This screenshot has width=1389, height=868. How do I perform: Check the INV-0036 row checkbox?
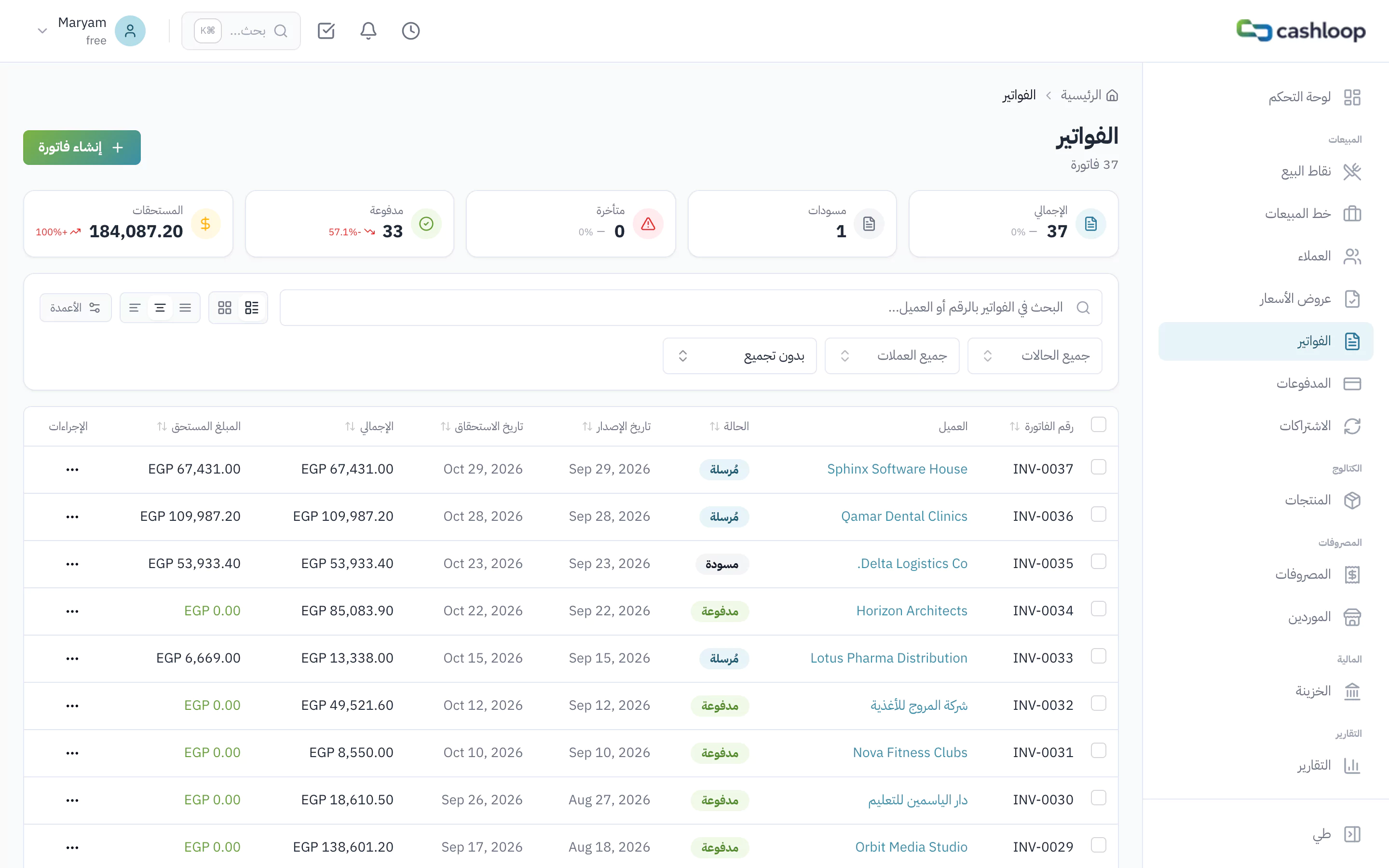click(1099, 515)
